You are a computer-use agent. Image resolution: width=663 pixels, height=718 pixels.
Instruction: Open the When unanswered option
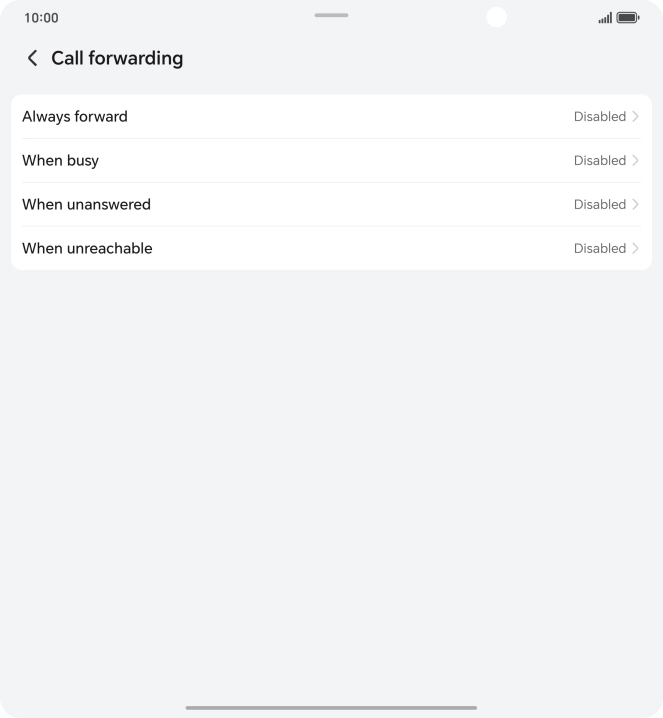86,204
